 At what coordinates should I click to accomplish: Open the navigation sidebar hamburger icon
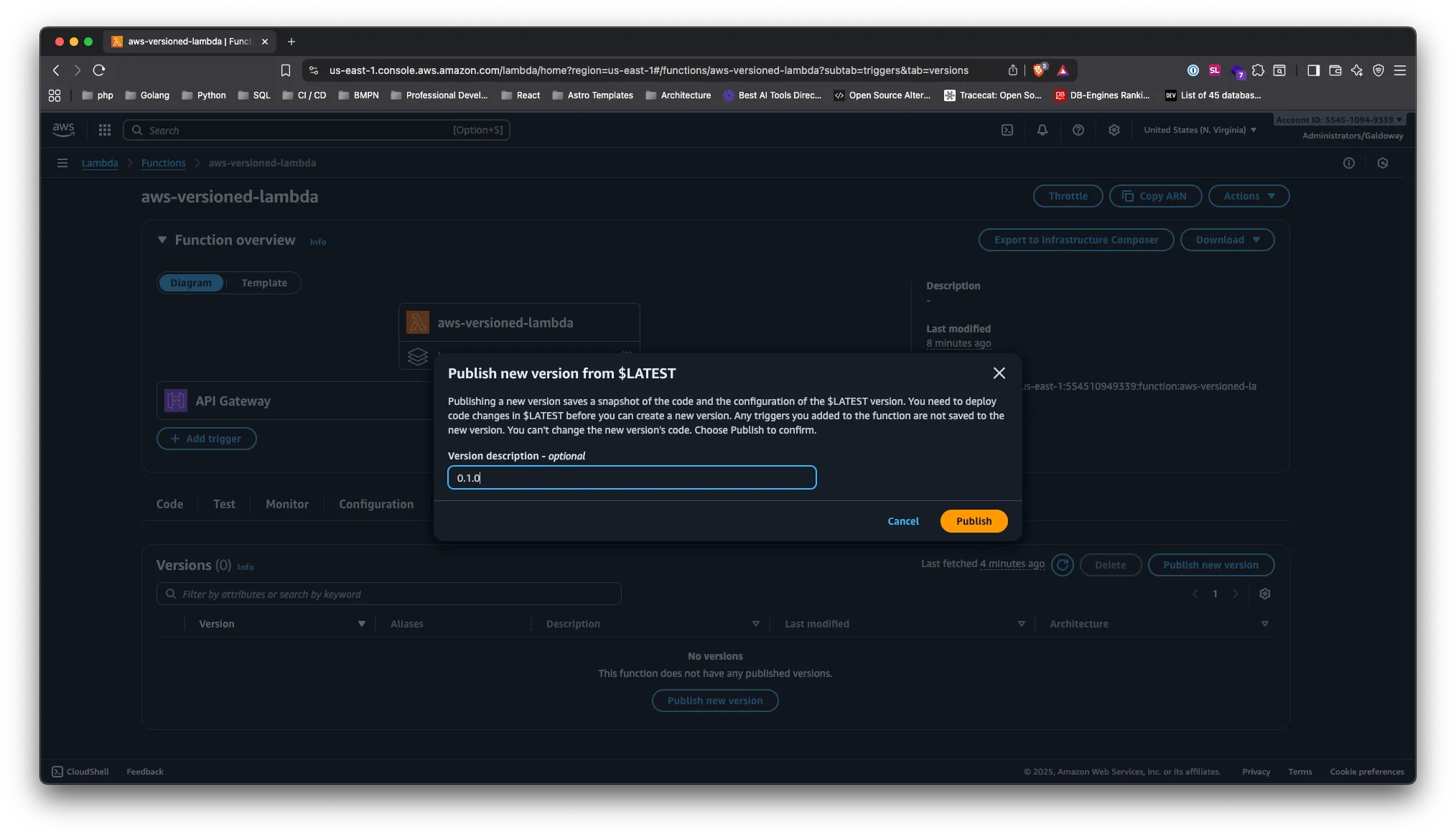62,163
